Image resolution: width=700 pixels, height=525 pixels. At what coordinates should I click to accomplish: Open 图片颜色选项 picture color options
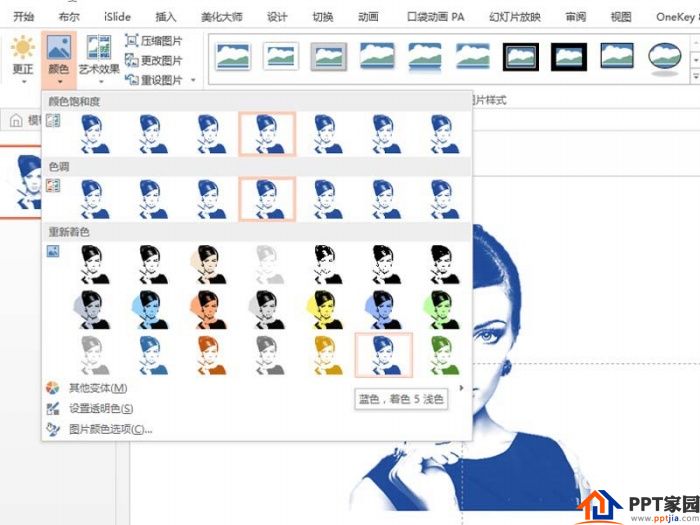coord(111,429)
